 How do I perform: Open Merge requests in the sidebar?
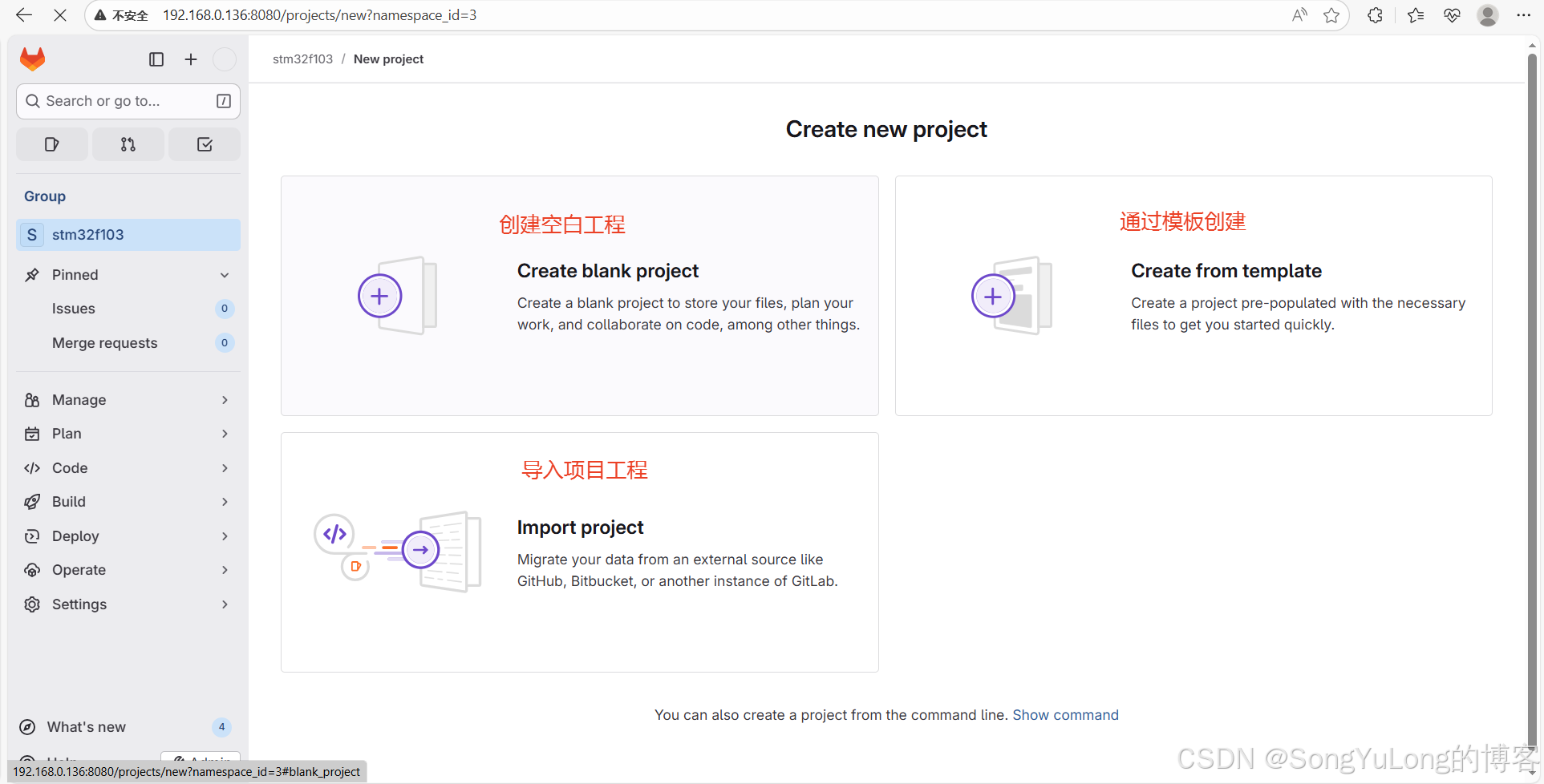click(128, 343)
